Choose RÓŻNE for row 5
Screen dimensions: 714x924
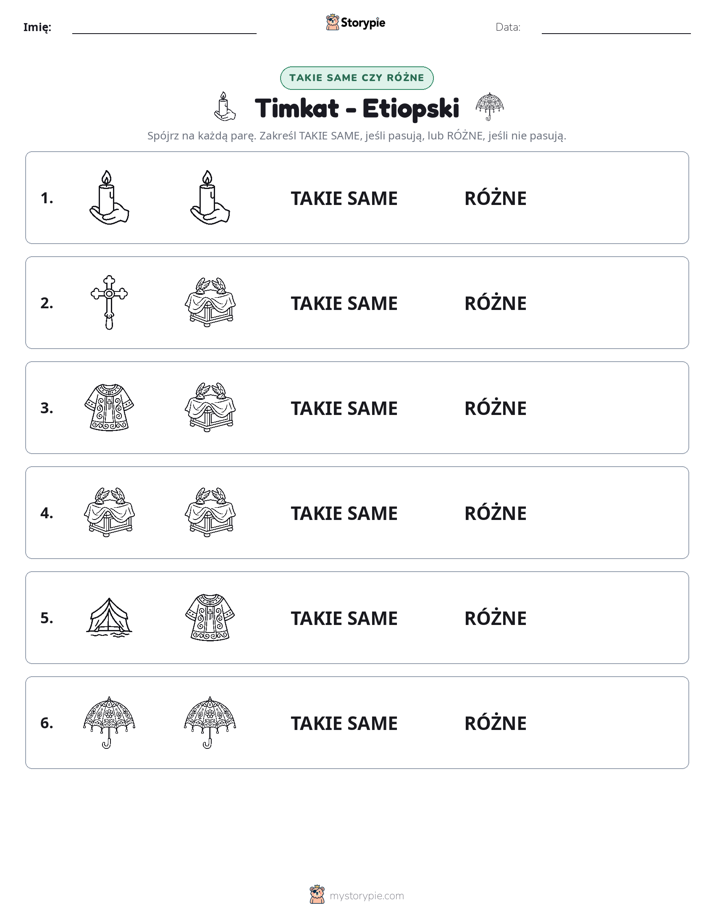click(495, 618)
